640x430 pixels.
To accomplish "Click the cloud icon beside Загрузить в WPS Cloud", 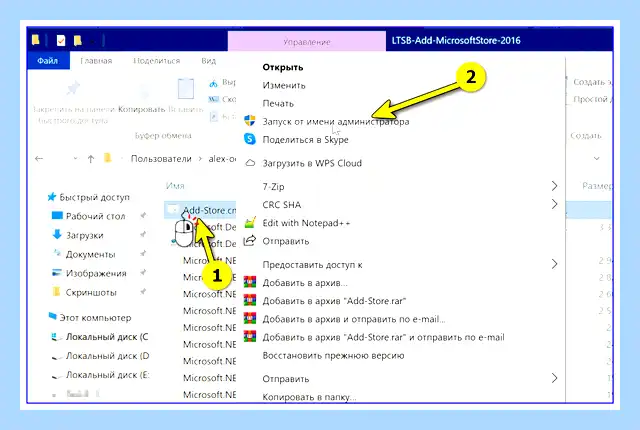I will point(250,163).
